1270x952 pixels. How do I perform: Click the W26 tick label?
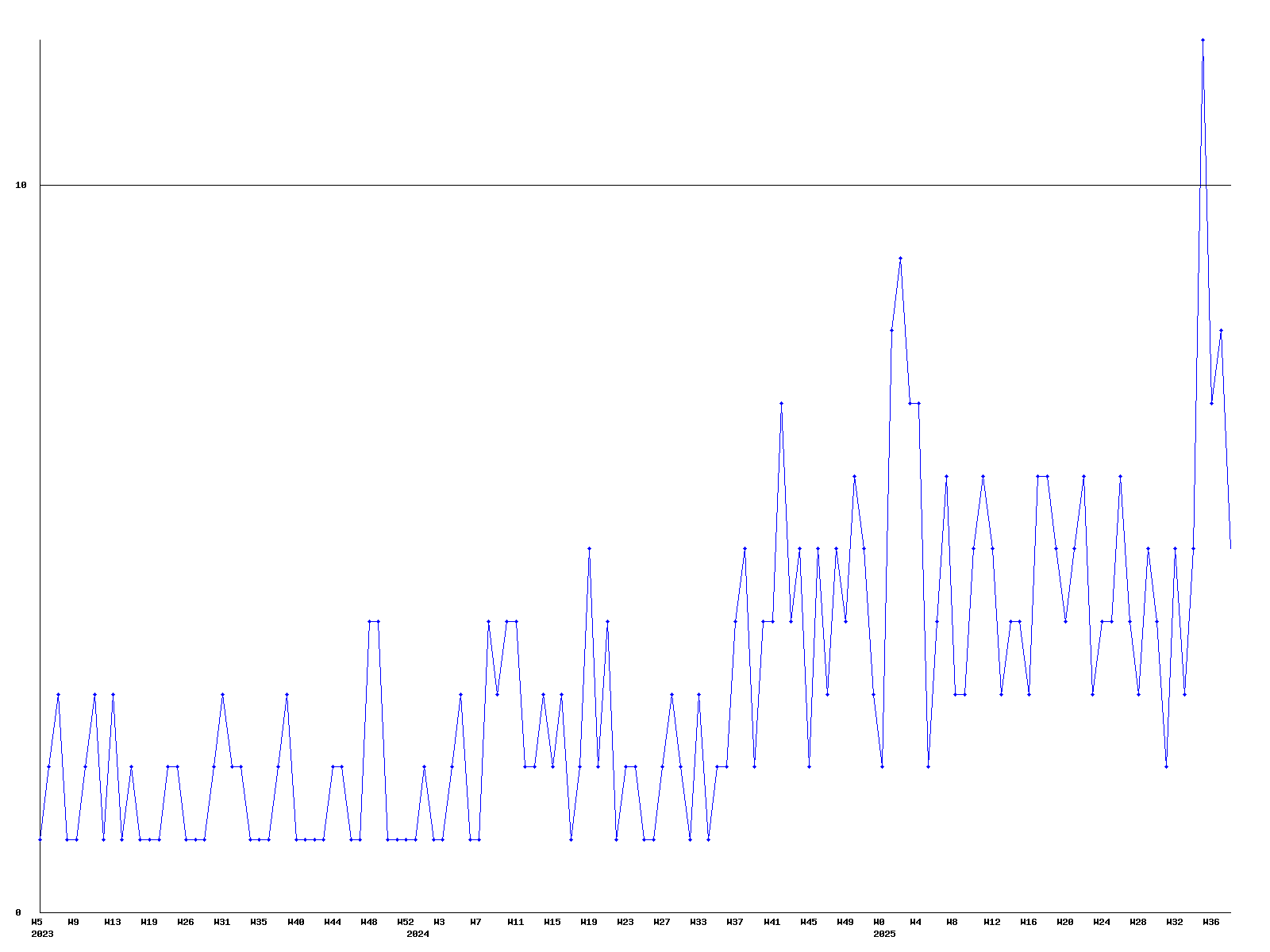186,922
